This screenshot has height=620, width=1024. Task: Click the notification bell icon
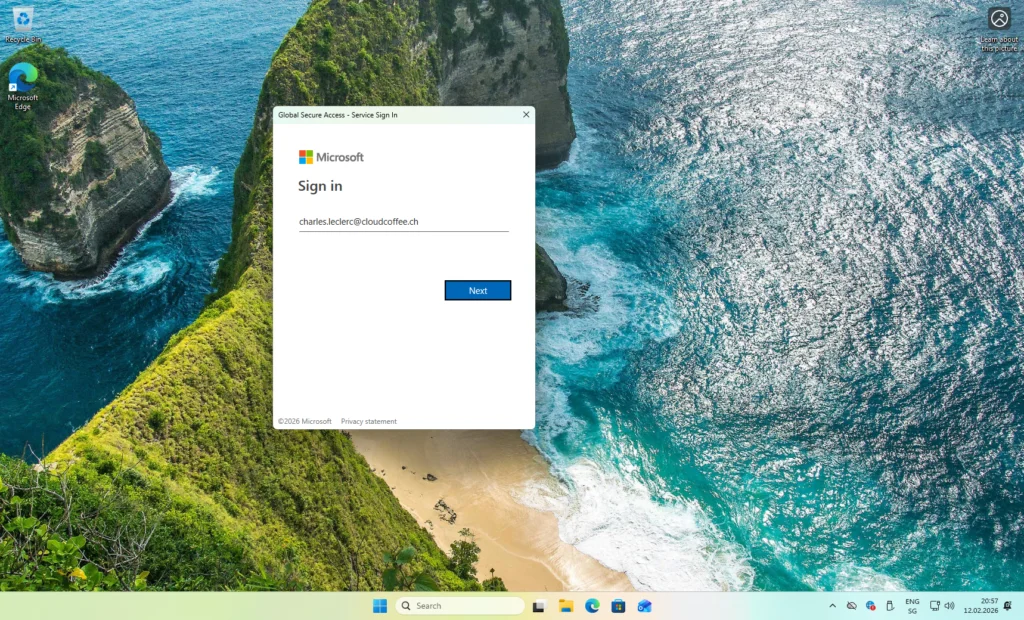tap(1009, 606)
